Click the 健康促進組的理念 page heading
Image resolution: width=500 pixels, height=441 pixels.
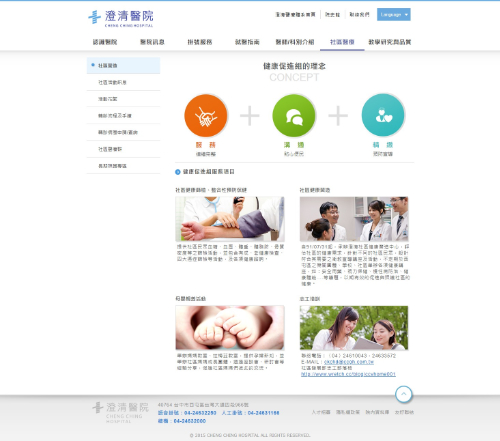click(294, 66)
